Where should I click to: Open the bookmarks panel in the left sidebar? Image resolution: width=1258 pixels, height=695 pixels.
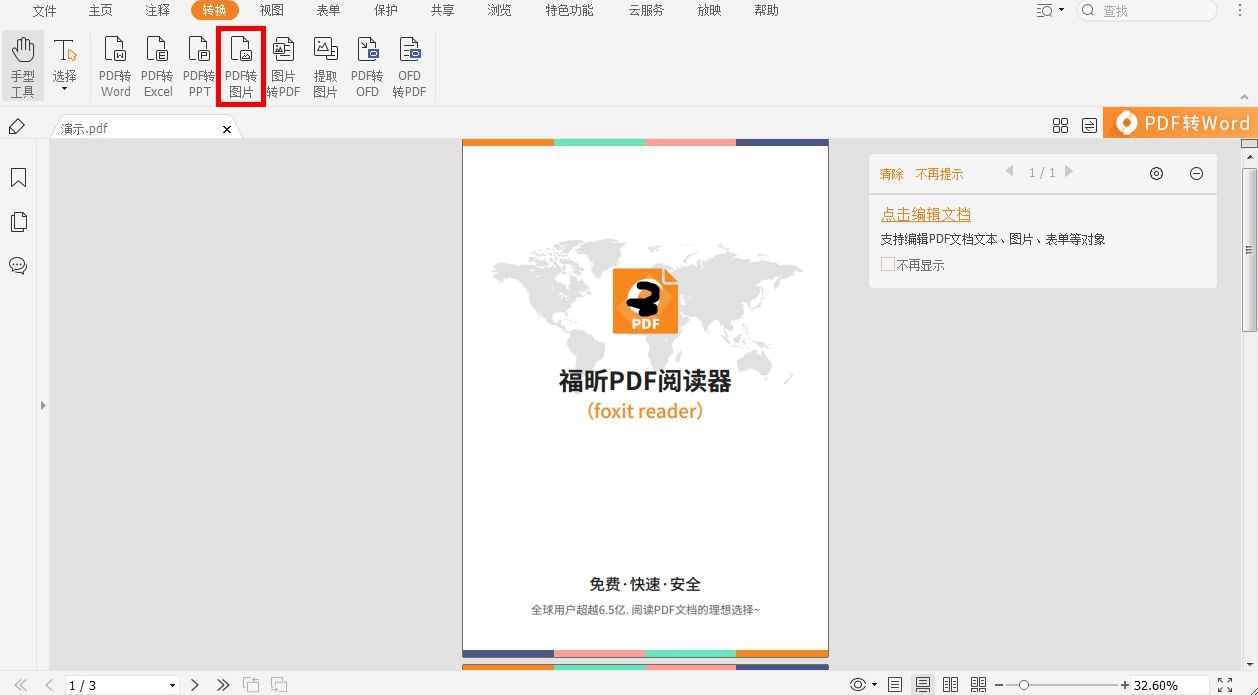click(19, 177)
